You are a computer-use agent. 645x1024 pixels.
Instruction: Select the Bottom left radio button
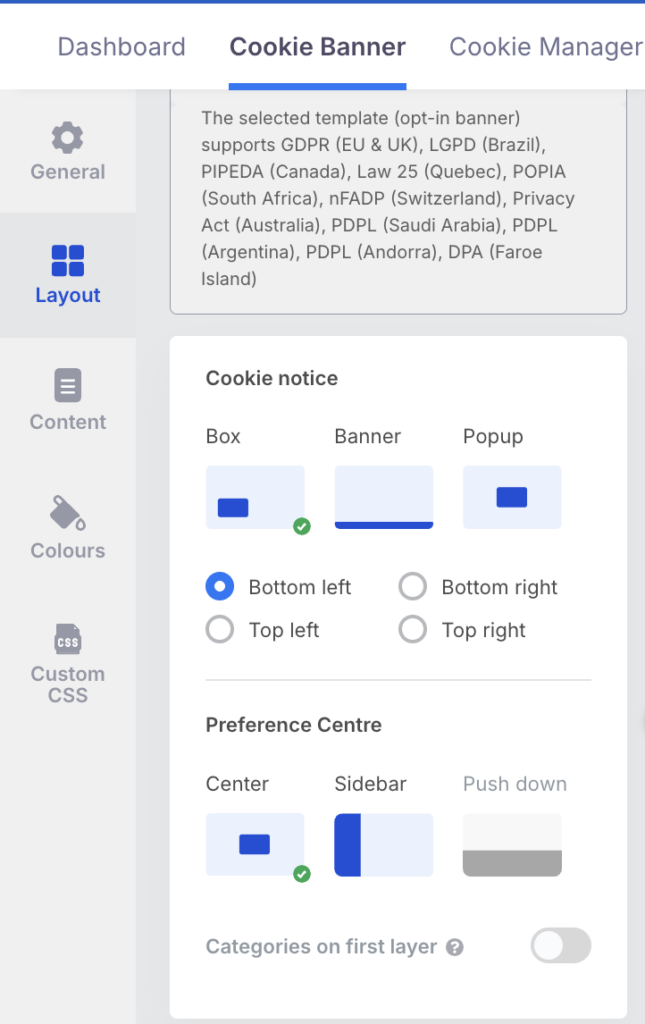(220, 587)
